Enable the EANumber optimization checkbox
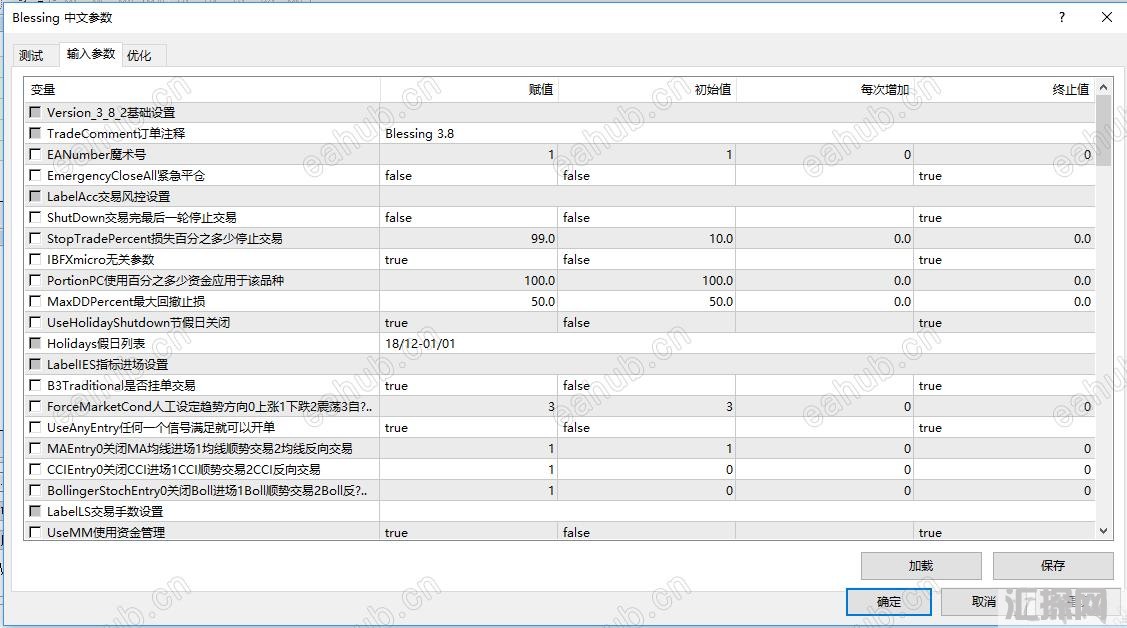Image resolution: width=1127 pixels, height=628 pixels. coord(35,155)
